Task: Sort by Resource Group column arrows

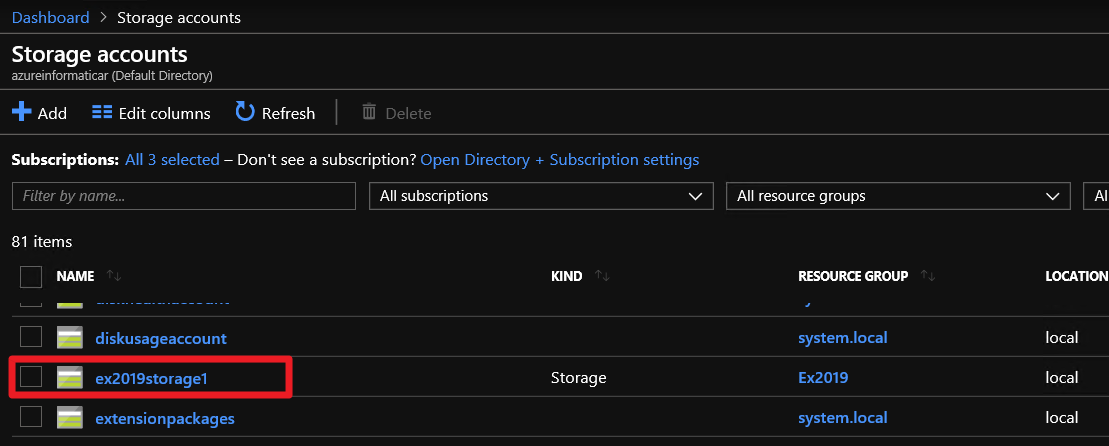Action: [928, 276]
